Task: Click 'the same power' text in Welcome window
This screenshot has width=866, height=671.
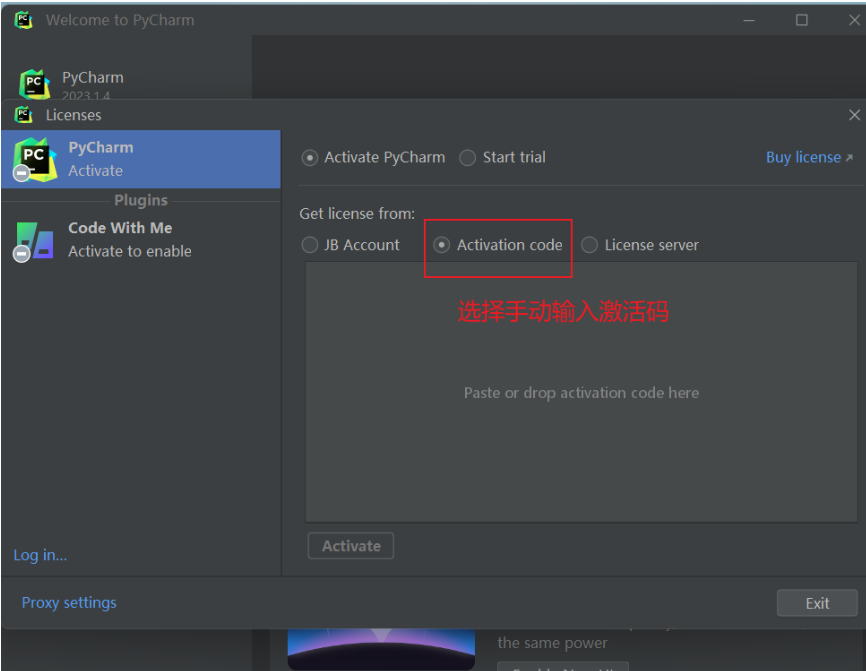Action: tap(552, 643)
